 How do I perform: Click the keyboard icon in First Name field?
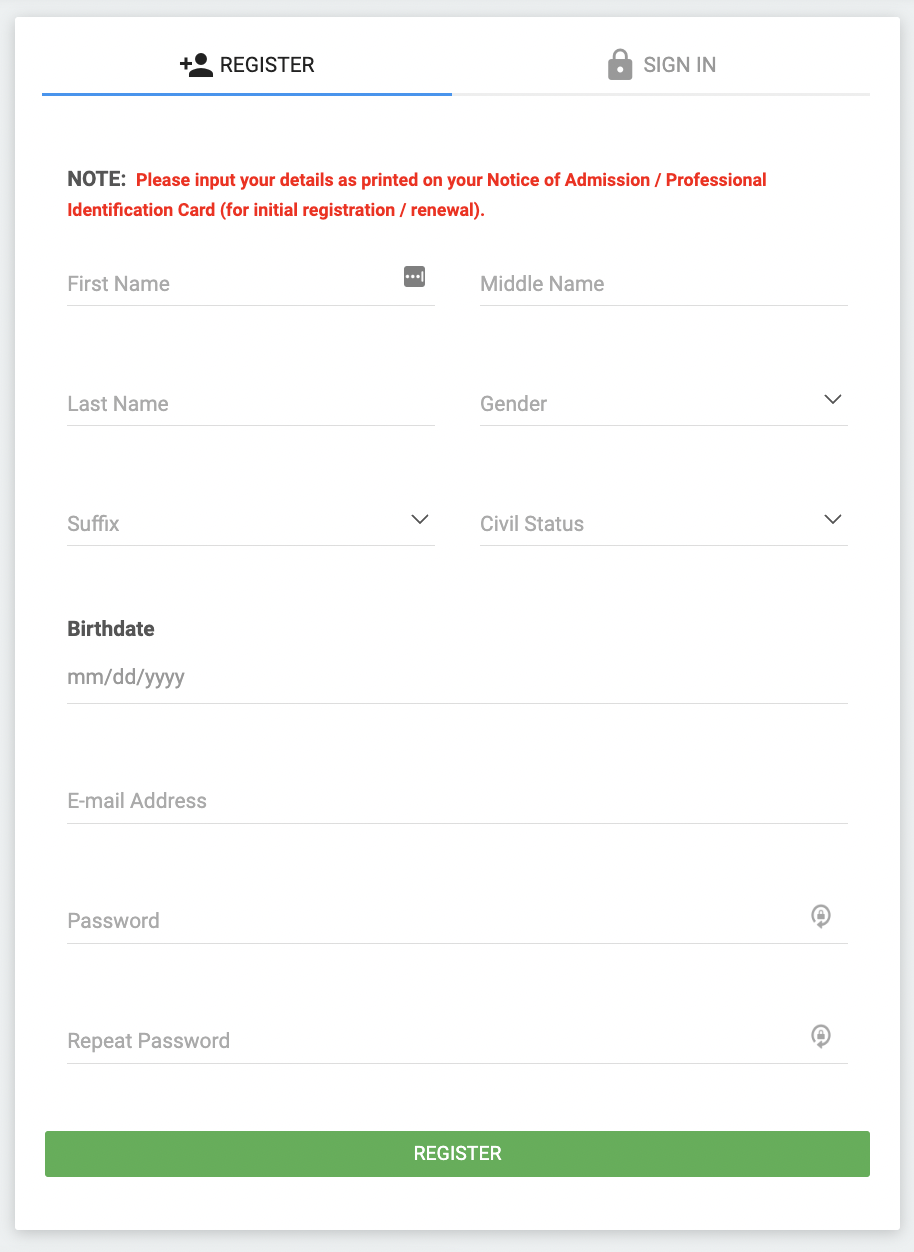pos(416,277)
